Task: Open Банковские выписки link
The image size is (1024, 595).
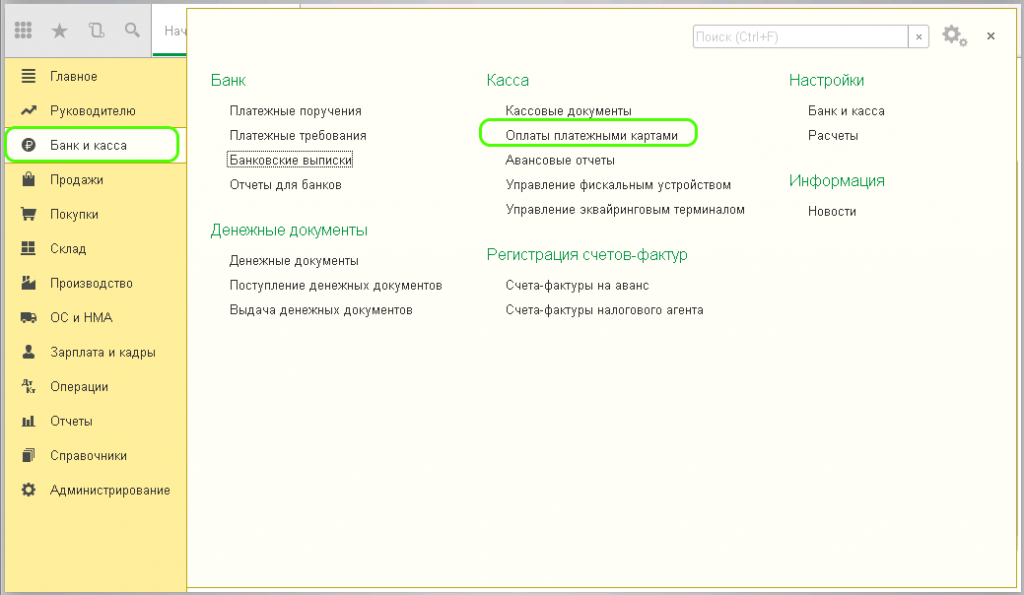Action: 291,160
